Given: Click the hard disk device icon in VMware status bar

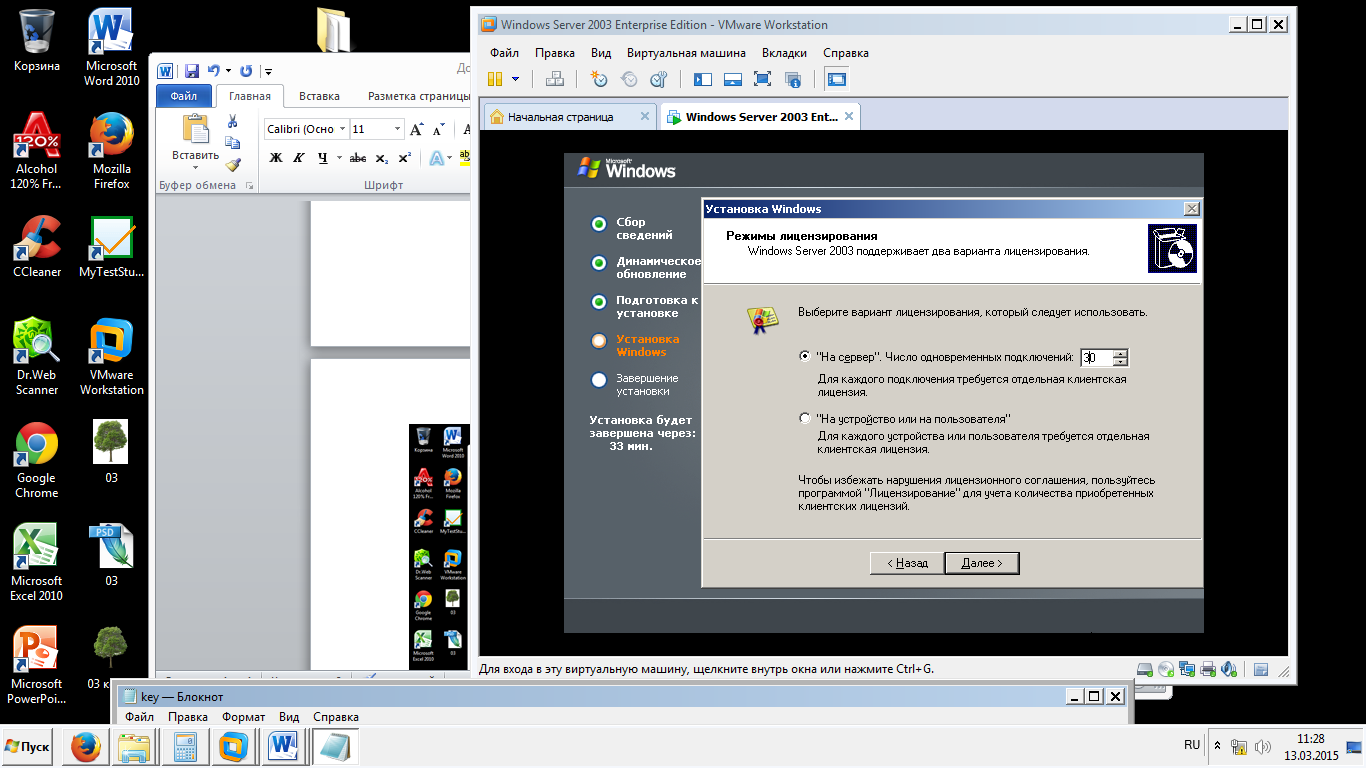Looking at the screenshot, I should (1146, 669).
